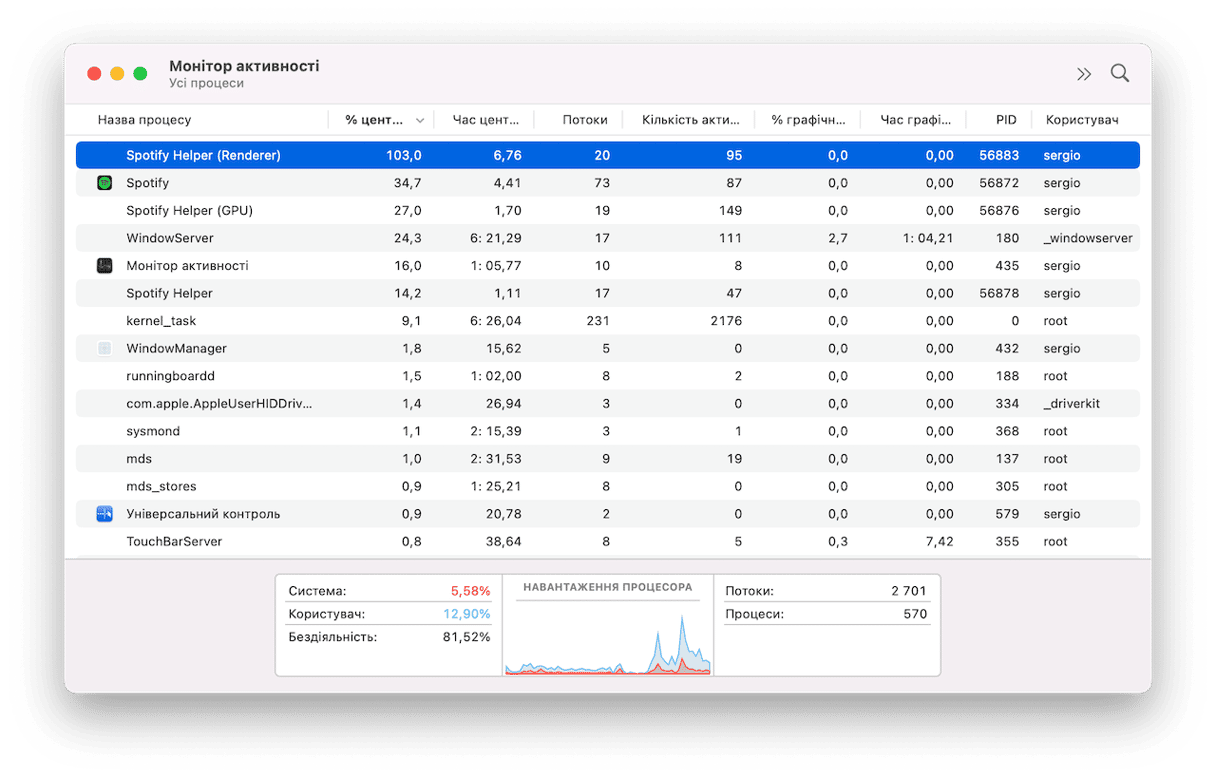
Task: Open Усі процеси view selector
Action: click(x=206, y=84)
